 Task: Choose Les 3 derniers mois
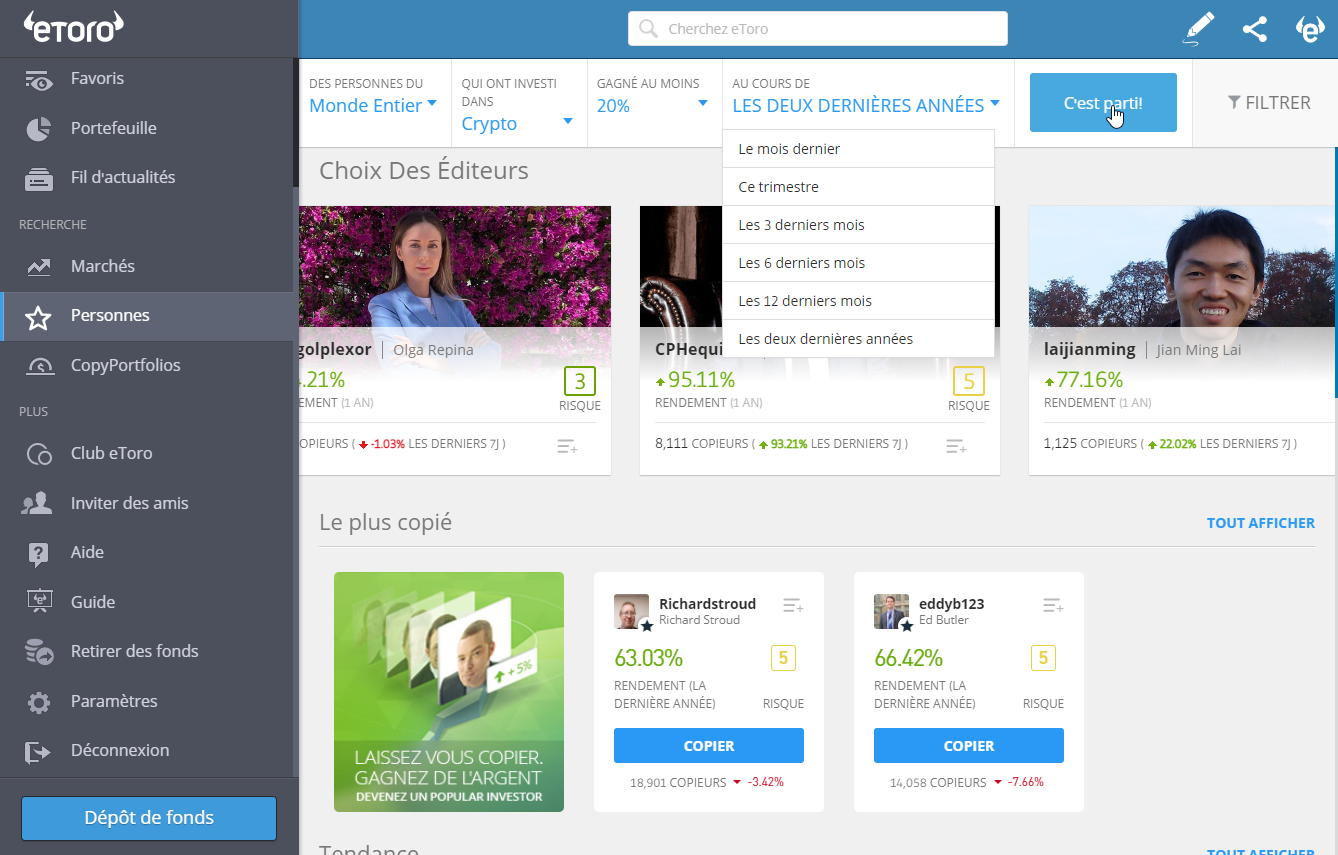pyautogui.click(x=858, y=225)
